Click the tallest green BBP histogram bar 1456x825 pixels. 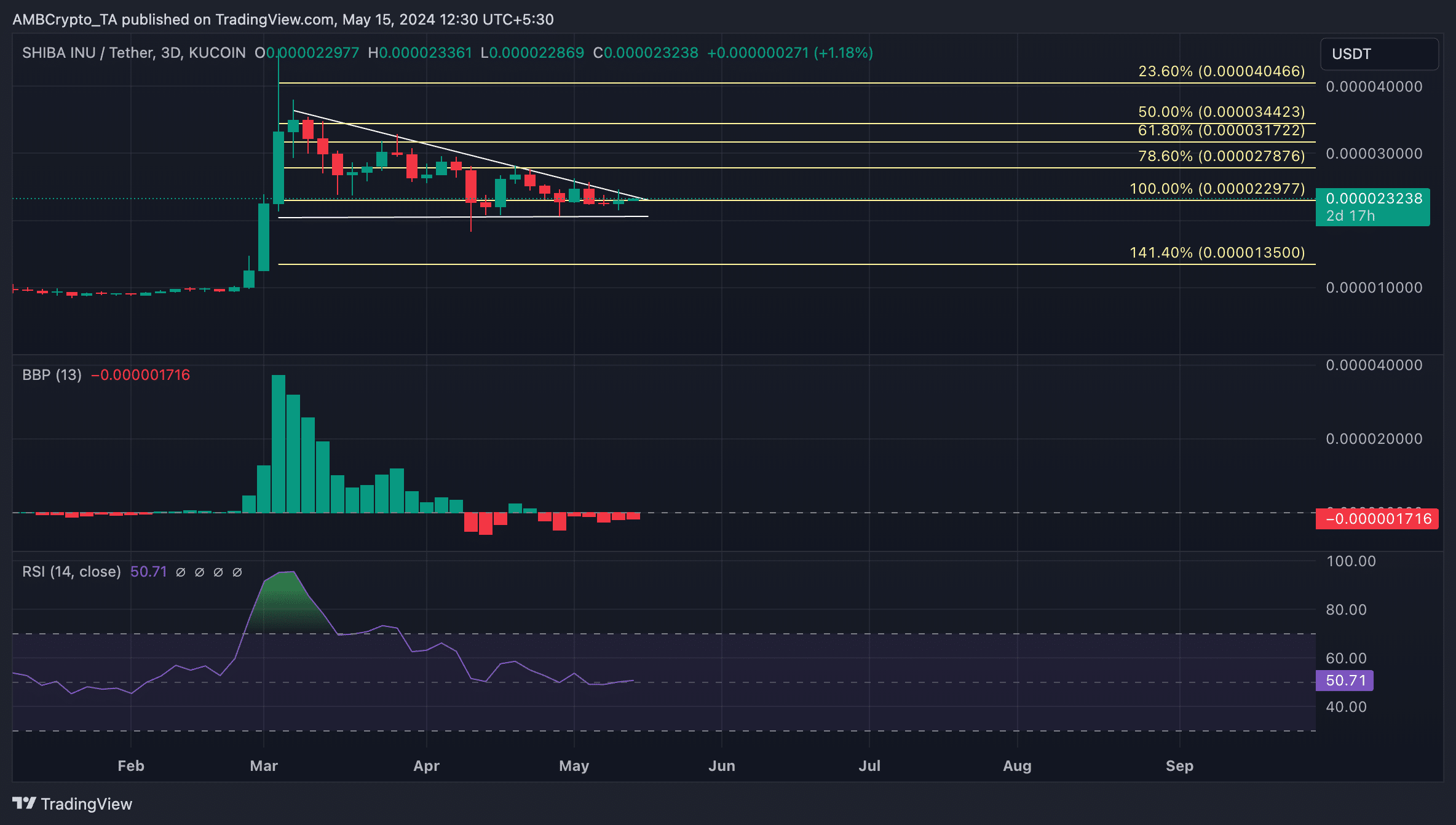coord(279,444)
